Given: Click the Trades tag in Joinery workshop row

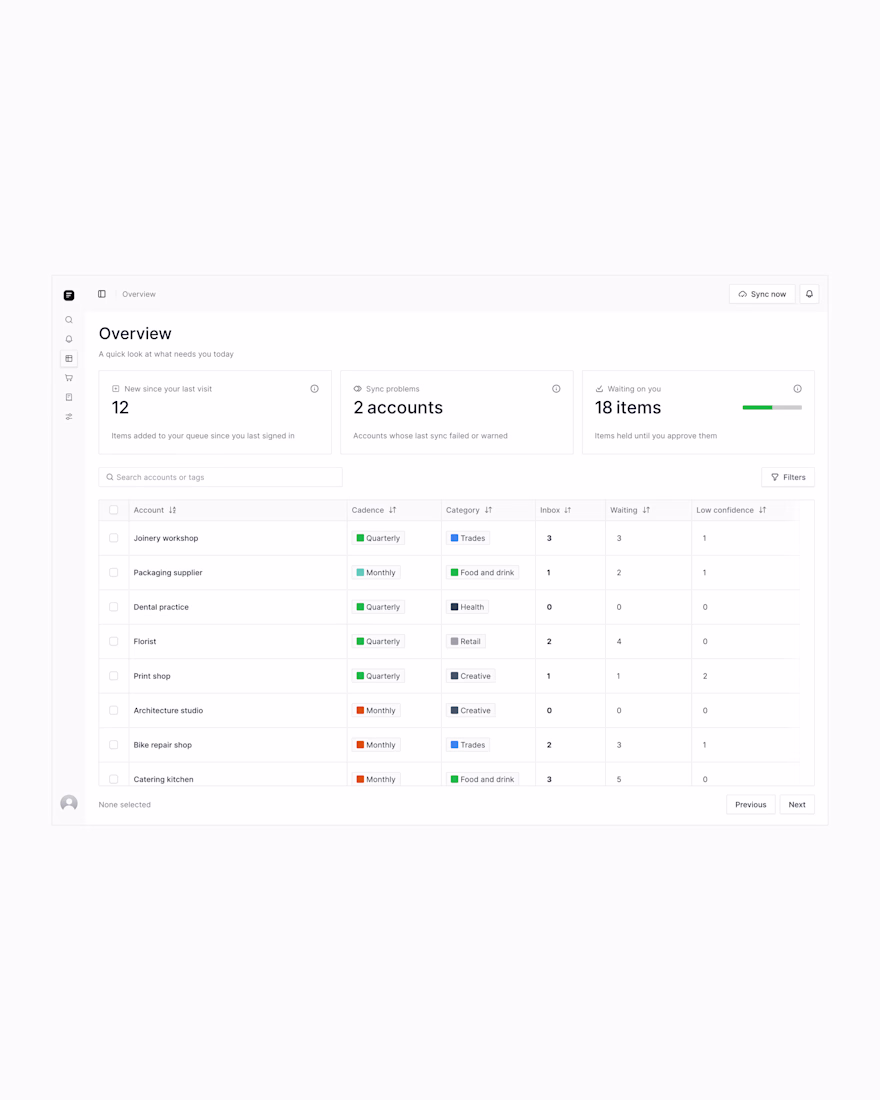Looking at the screenshot, I should (468, 538).
